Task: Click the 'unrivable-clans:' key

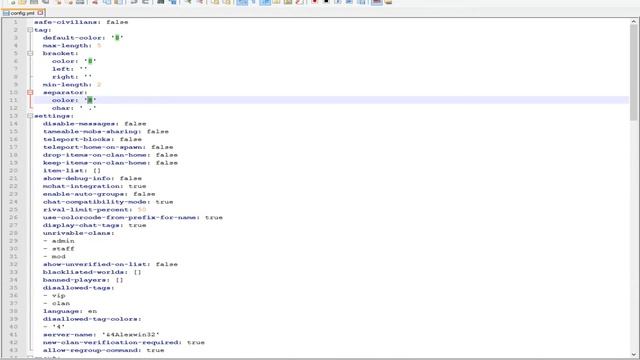Action: pyautogui.click(x=78, y=233)
